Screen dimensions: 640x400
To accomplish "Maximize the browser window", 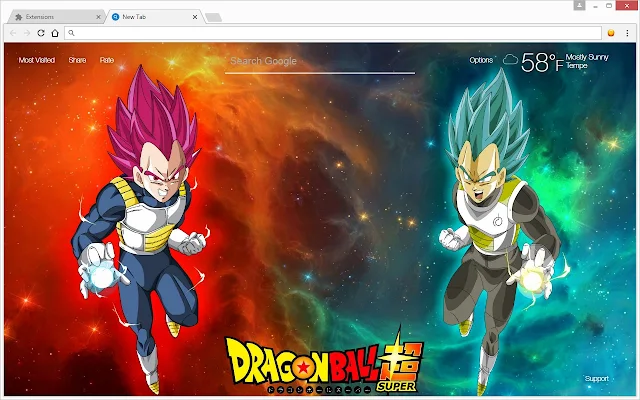I will click(x=609, y=6).
